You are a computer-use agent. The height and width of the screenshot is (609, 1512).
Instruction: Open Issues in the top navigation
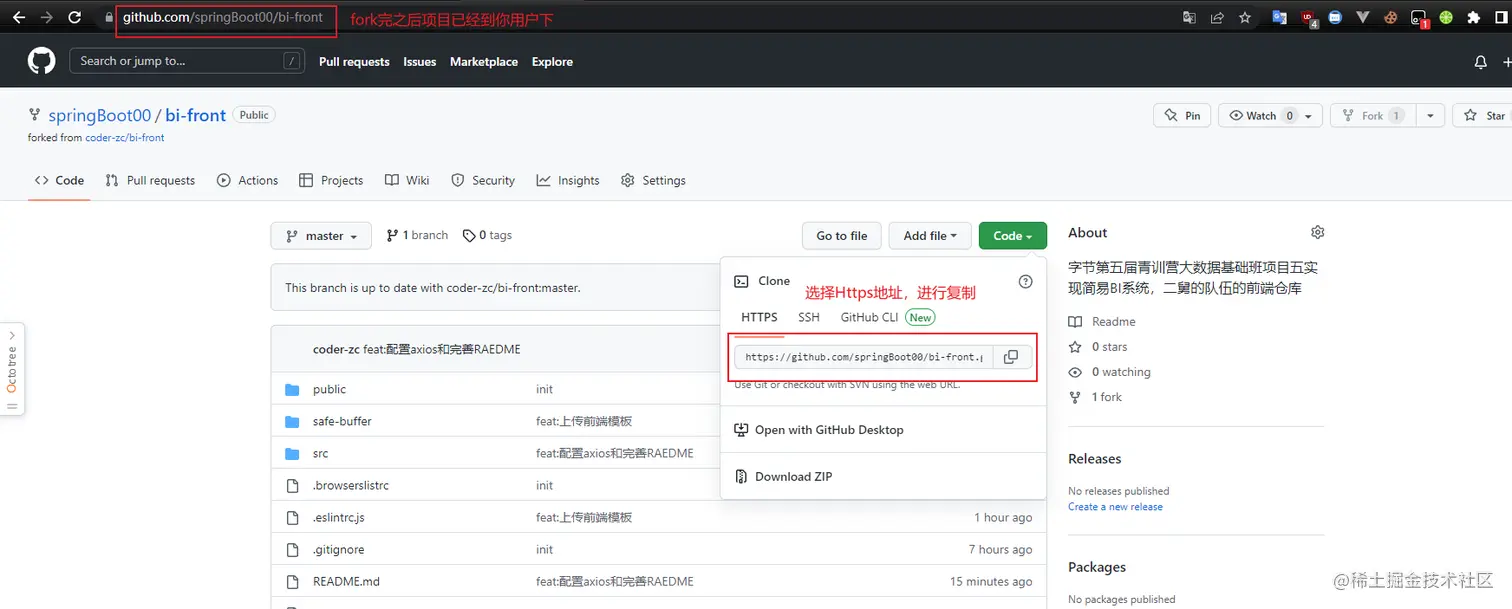coord(420,62)
